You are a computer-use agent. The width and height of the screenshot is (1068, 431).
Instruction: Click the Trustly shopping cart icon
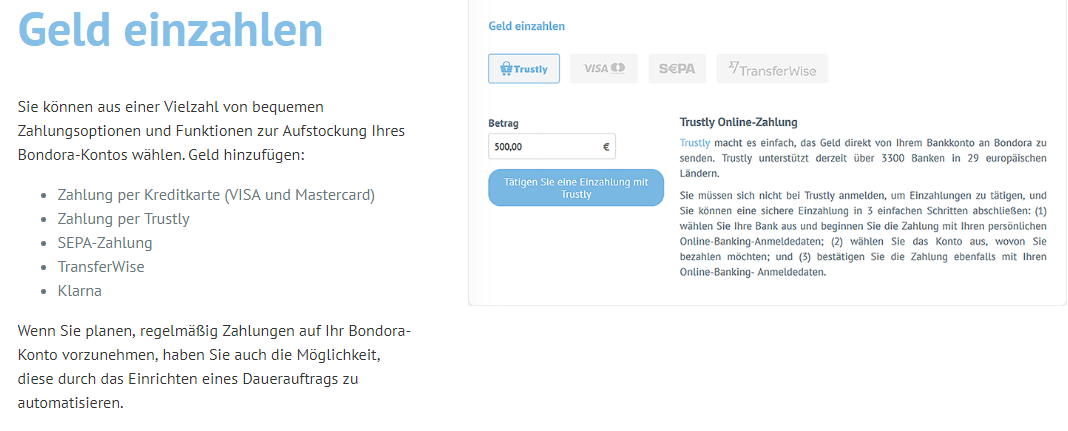(506, 69)
